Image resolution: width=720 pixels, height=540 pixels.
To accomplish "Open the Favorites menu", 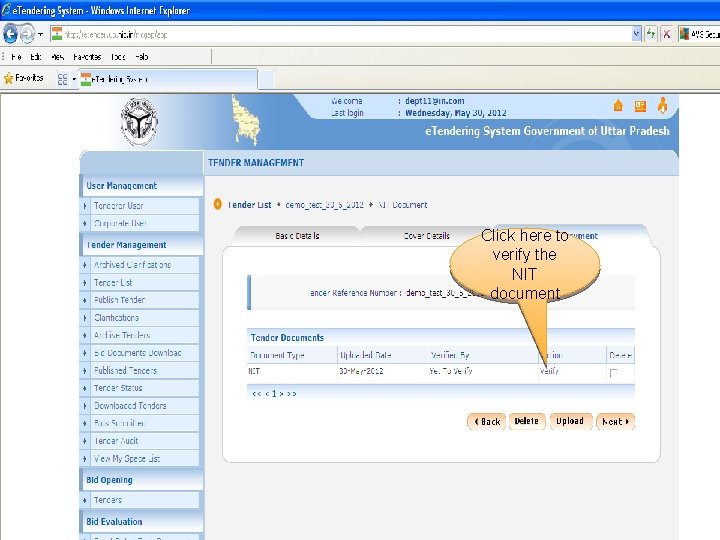I will click(87, 57).
